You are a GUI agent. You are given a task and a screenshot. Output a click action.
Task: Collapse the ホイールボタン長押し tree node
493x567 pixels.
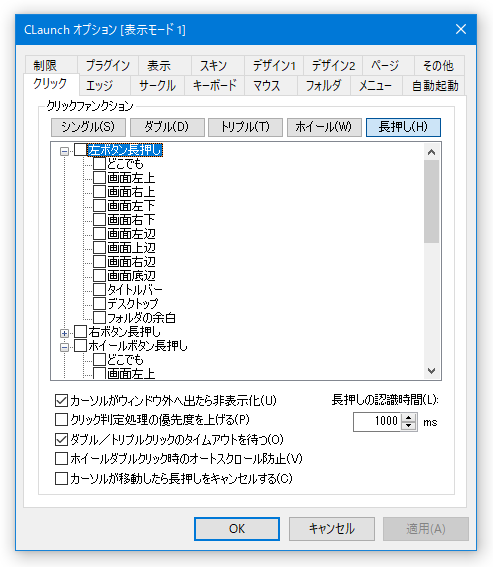coord(64,347)
